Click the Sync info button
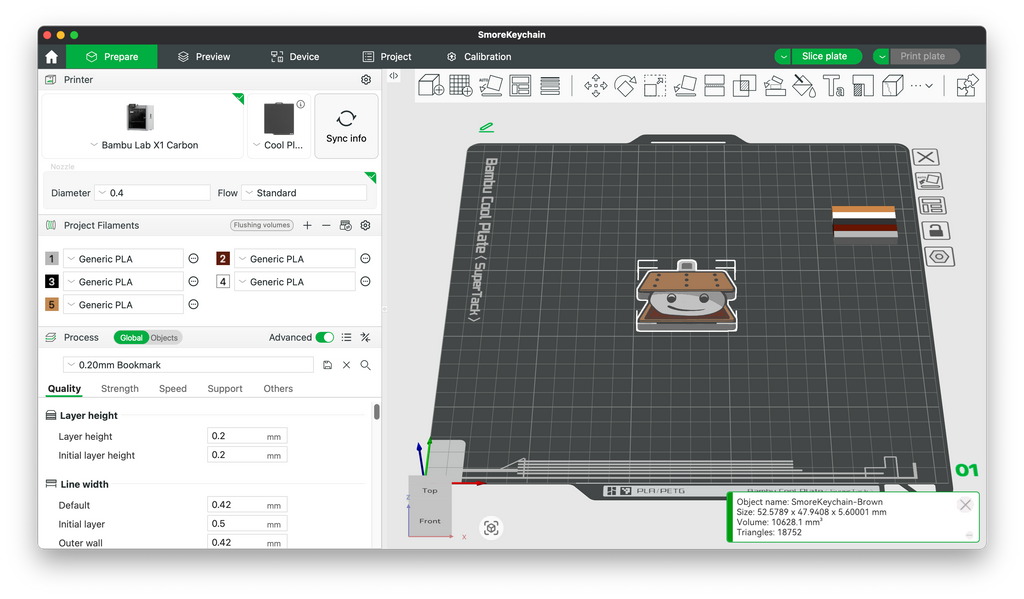Screen dimensions: 1024x599 coord(346,126)
